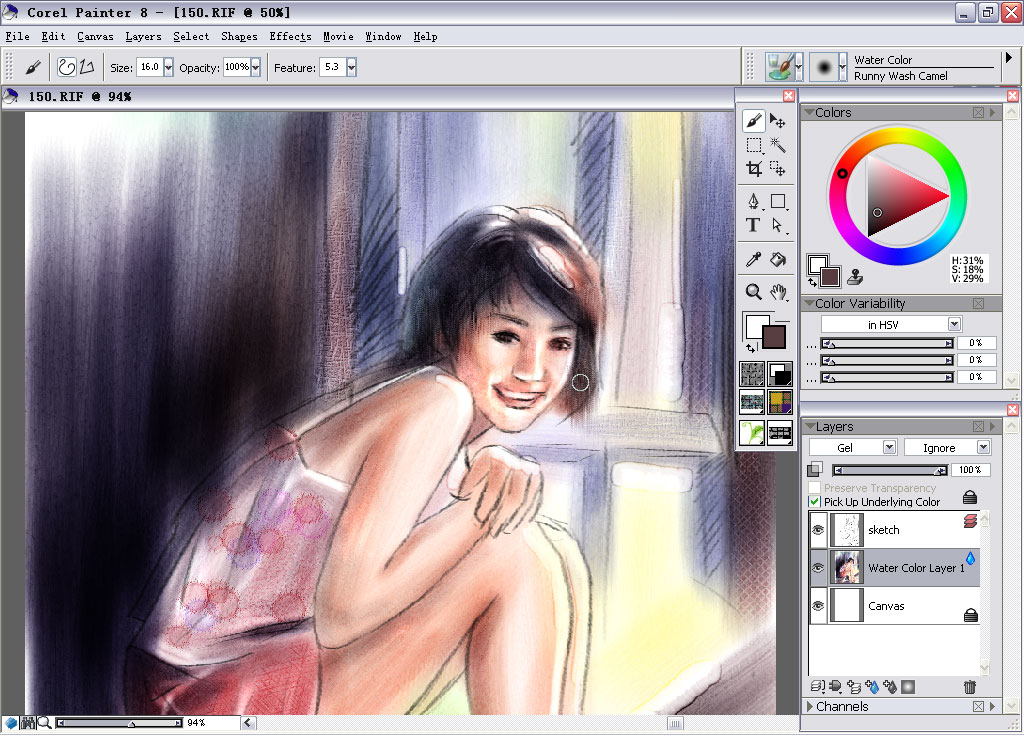Close the toolbox palette
Viewport: 1024px width, 736px height.
(788, 96)
